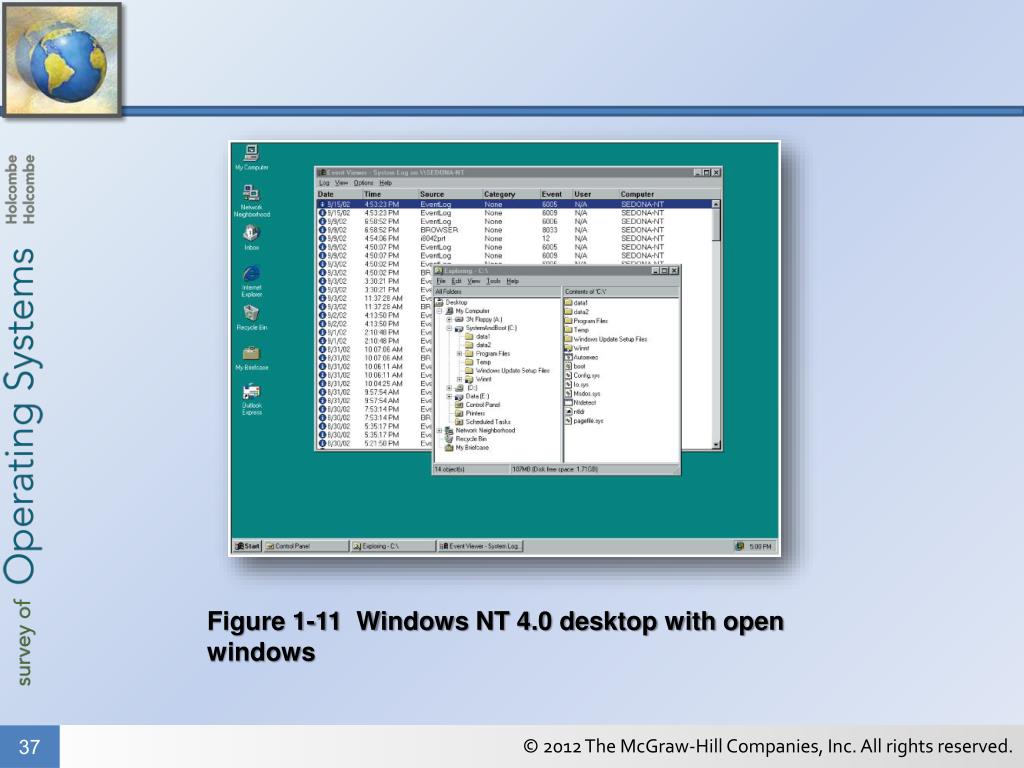Switch to Control Panel taskbar button
The height and width of the screenshot is (768, 1024).
tap(306, 546)
